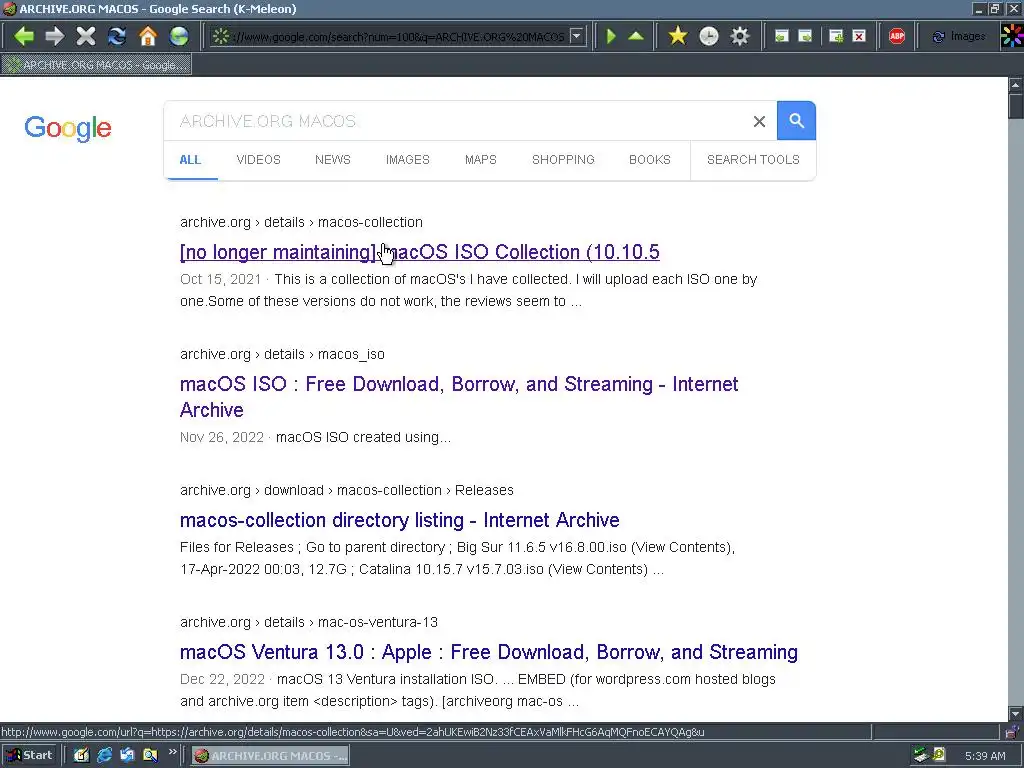Open the macOS Ventura 13.0 result link
This screenshot has width=1024, height=768.
tap(488, 652)
